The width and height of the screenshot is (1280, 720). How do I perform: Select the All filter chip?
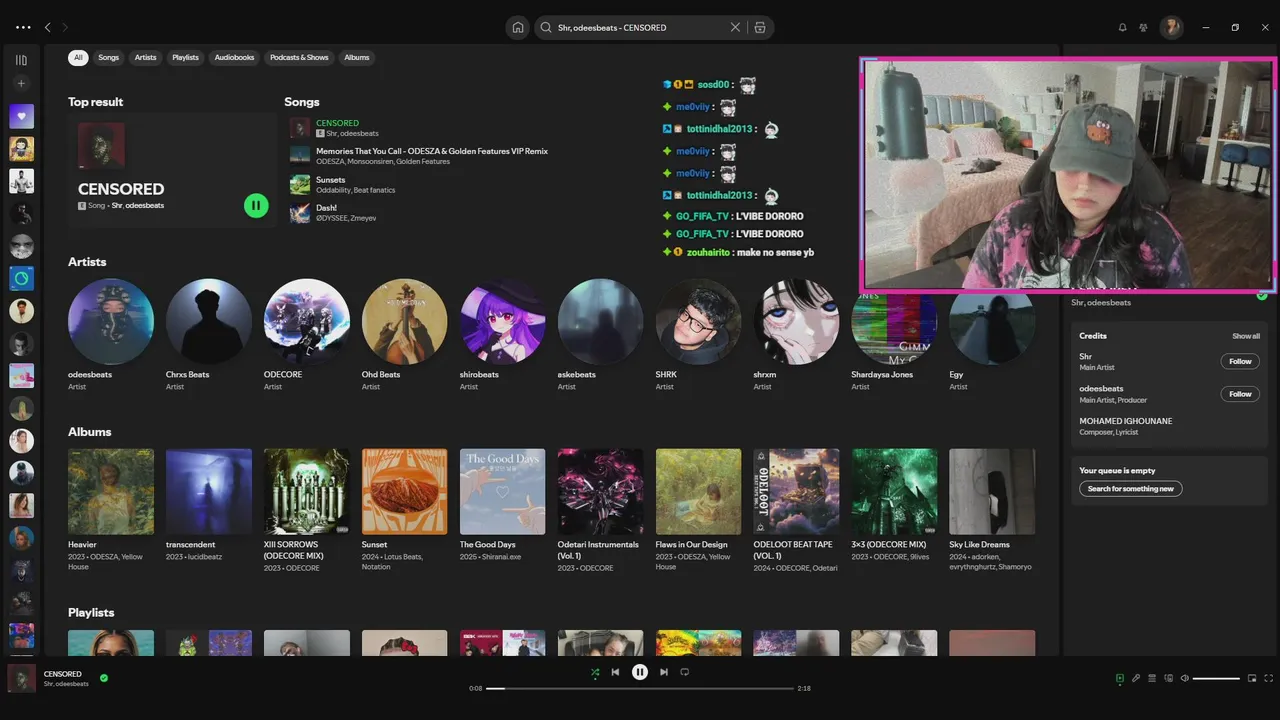tap(78, 57)
